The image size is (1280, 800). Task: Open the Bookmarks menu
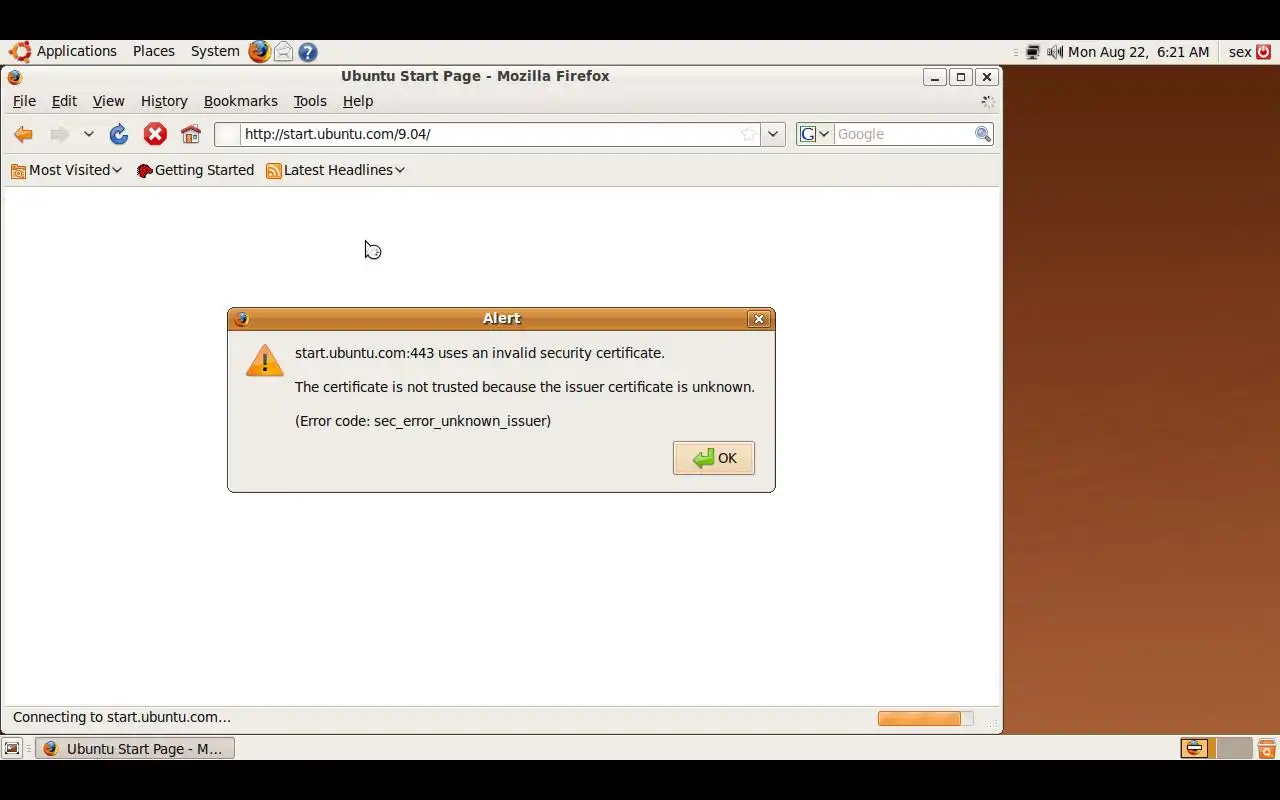pos(240,101)
